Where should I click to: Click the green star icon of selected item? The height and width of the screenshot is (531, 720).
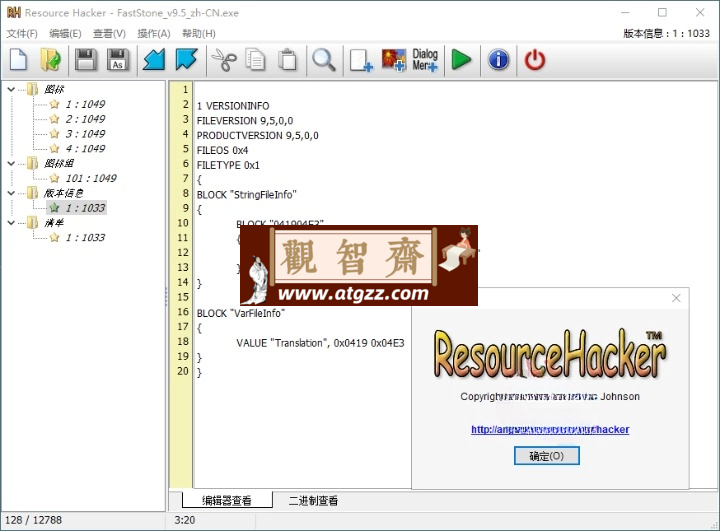tap(54, 208)
